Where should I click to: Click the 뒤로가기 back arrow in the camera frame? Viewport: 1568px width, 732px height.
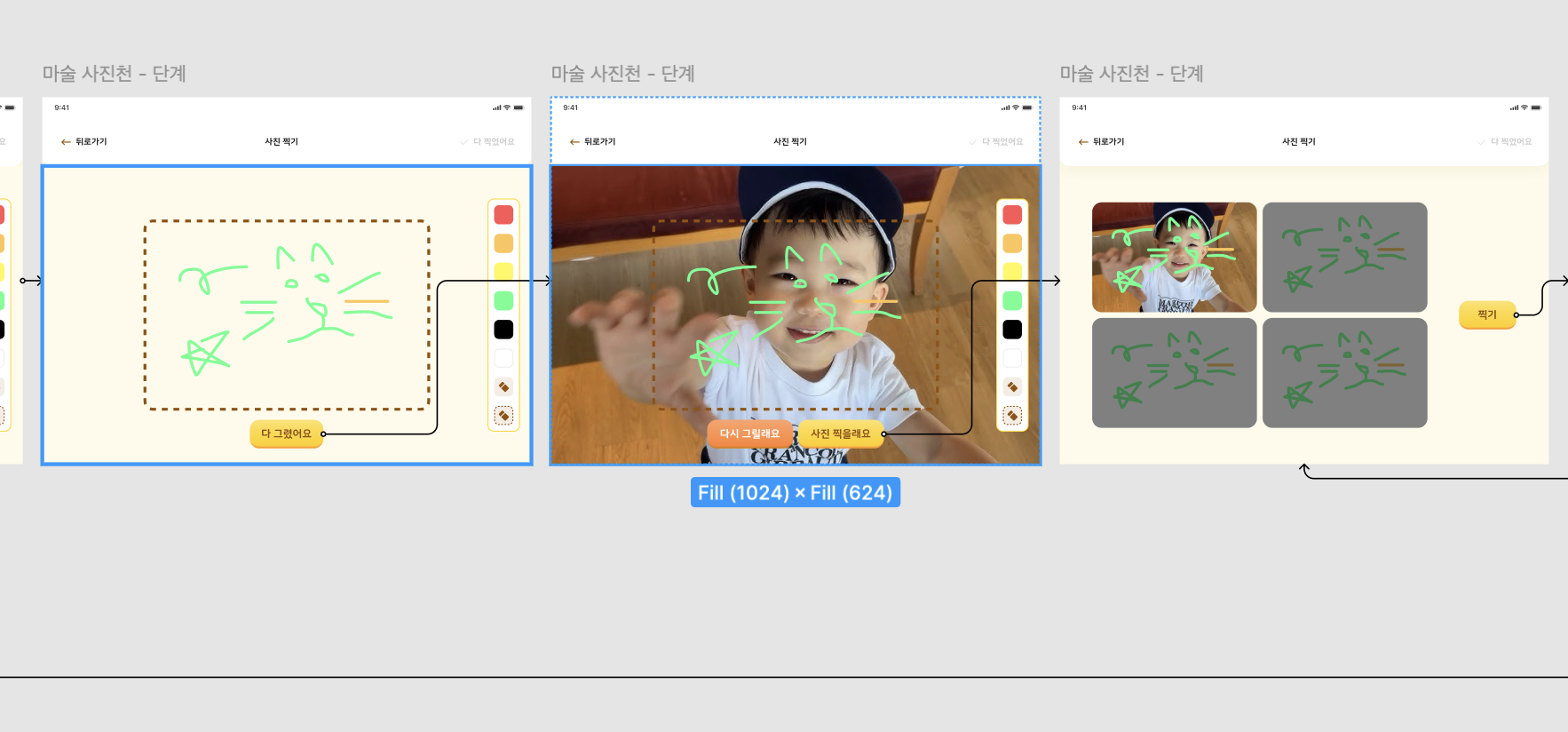pos(574,142)
